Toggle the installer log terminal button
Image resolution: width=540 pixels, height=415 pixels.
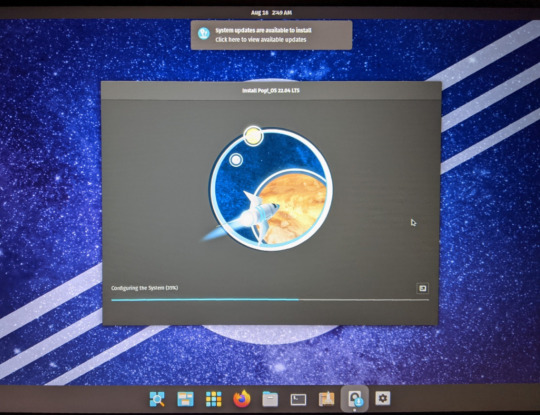(423, 288)
